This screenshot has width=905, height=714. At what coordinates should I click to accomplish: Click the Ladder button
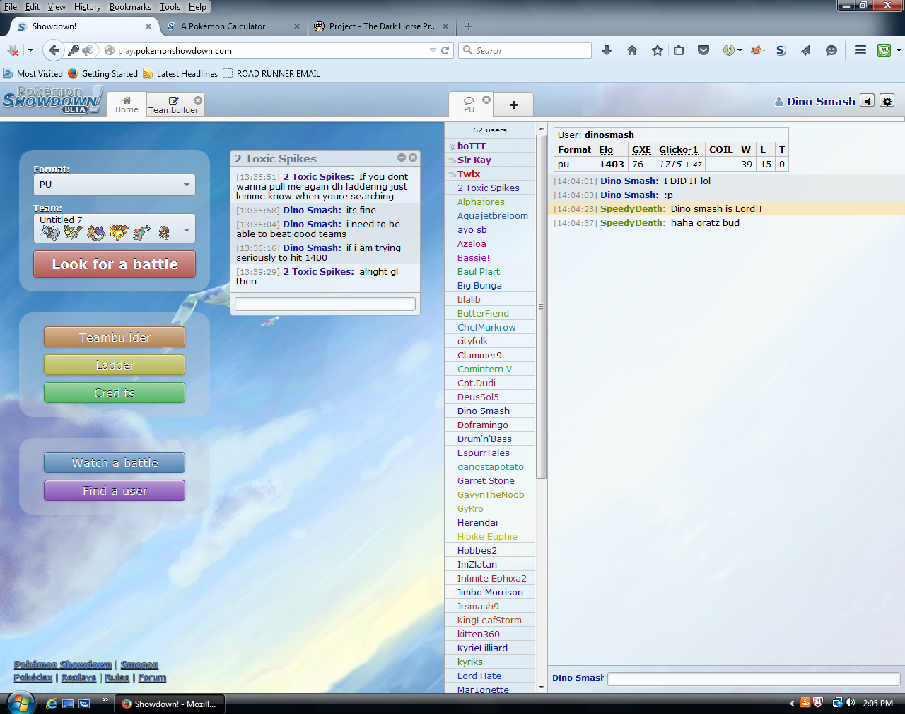click(x=114, y=365)
